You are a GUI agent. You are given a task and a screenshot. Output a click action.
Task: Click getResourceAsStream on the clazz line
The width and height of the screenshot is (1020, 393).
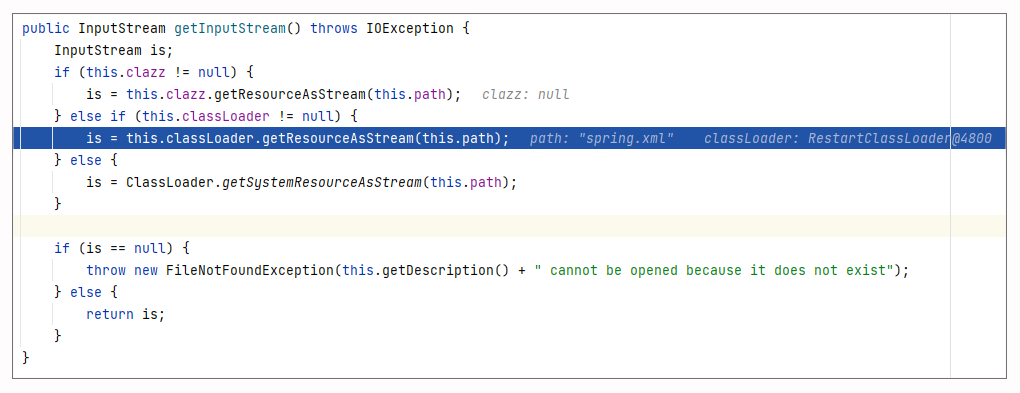click(291, 95)
